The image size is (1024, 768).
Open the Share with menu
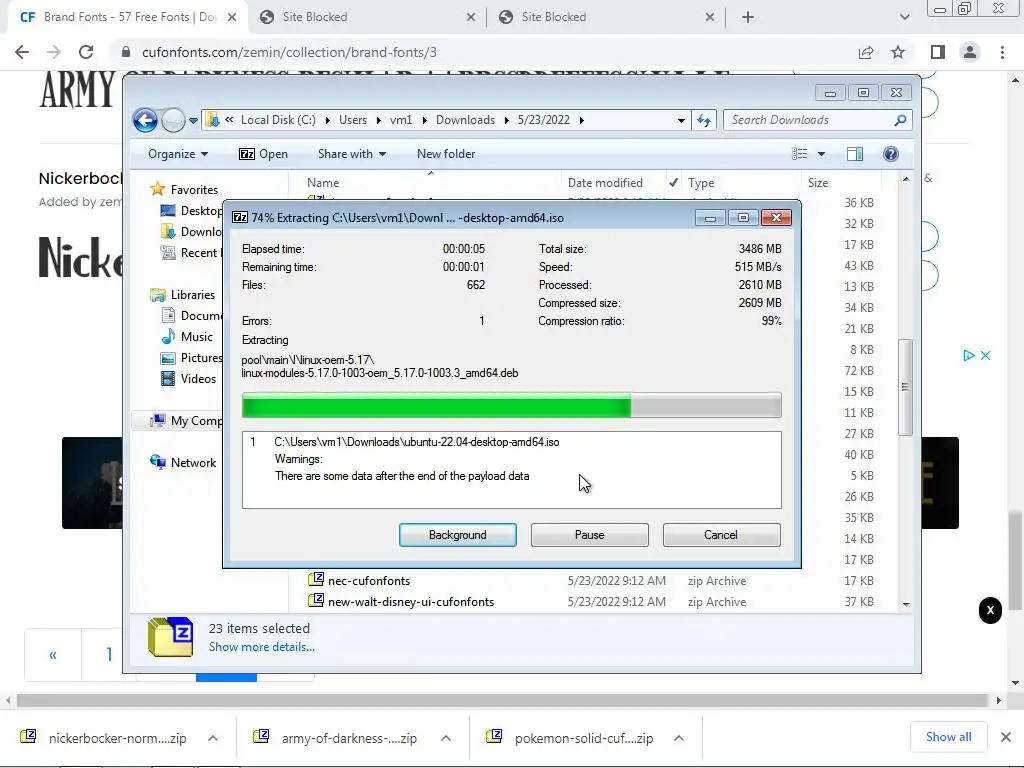tap(351, 154)
